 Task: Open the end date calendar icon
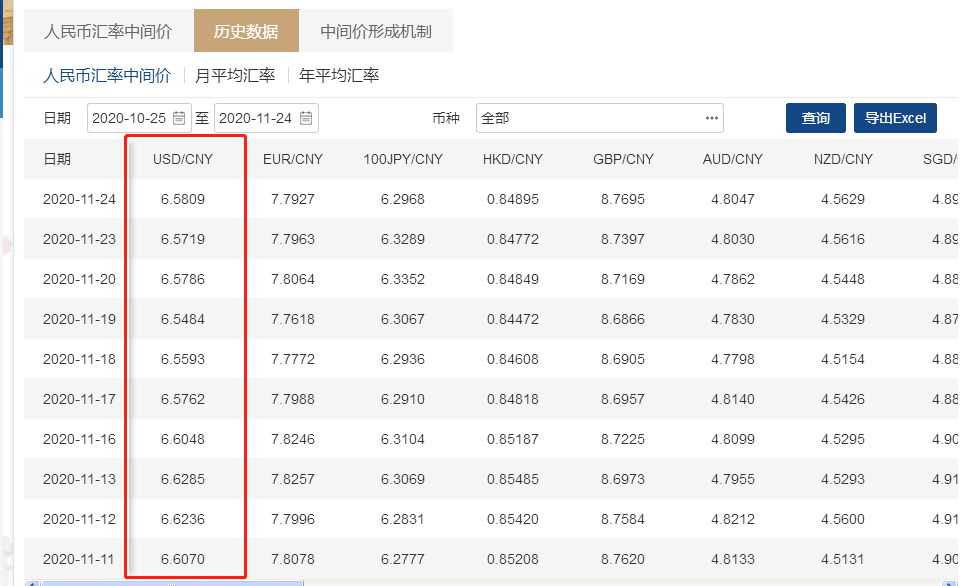[x=306, y=118]
